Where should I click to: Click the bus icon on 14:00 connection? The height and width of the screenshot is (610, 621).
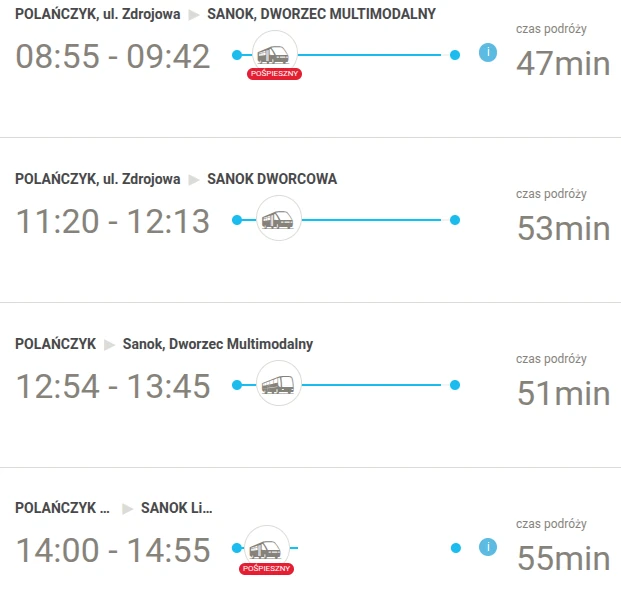(x=267, y=548)
